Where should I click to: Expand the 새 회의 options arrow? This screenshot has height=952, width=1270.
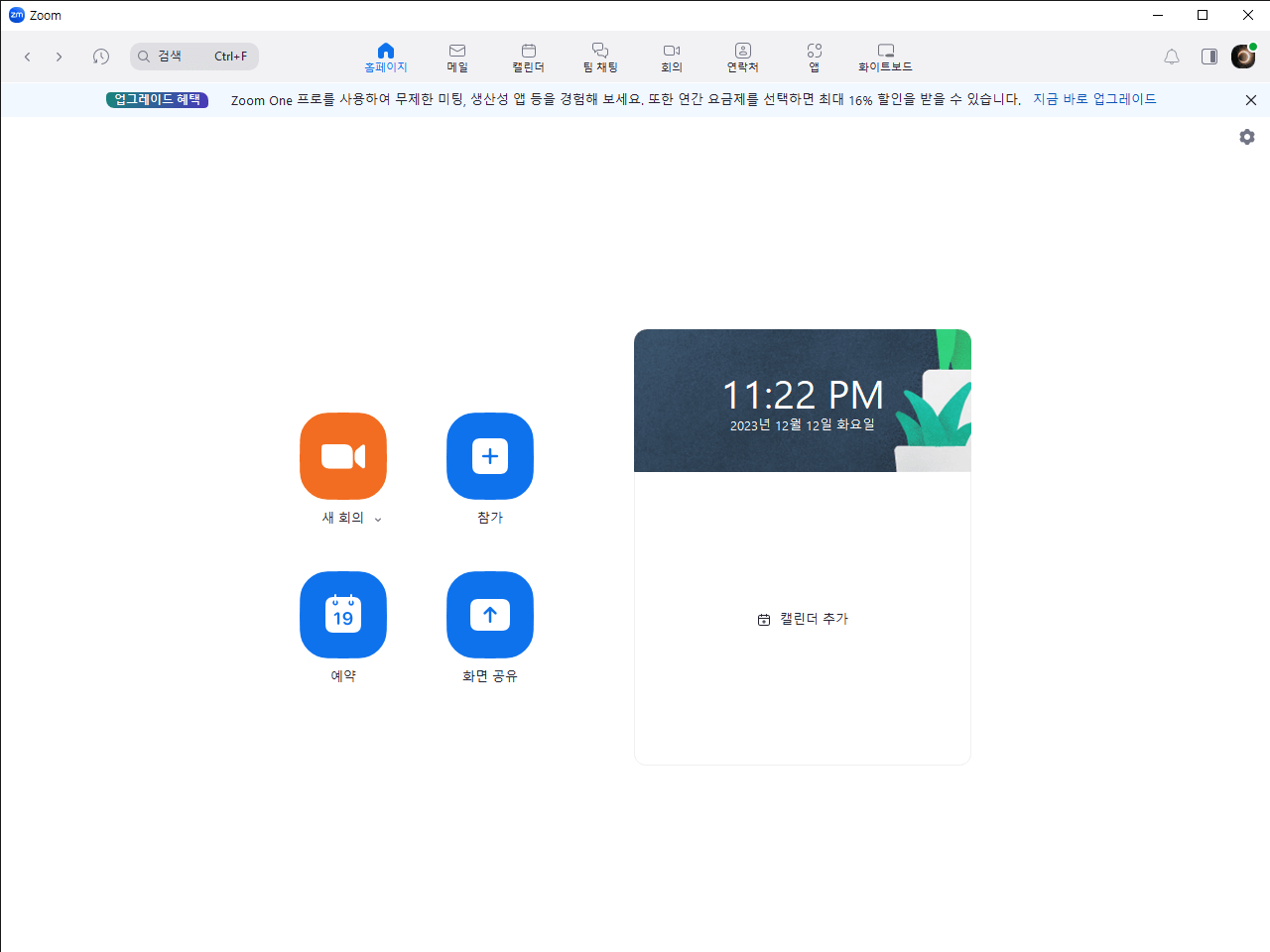[x=378, y=519]
